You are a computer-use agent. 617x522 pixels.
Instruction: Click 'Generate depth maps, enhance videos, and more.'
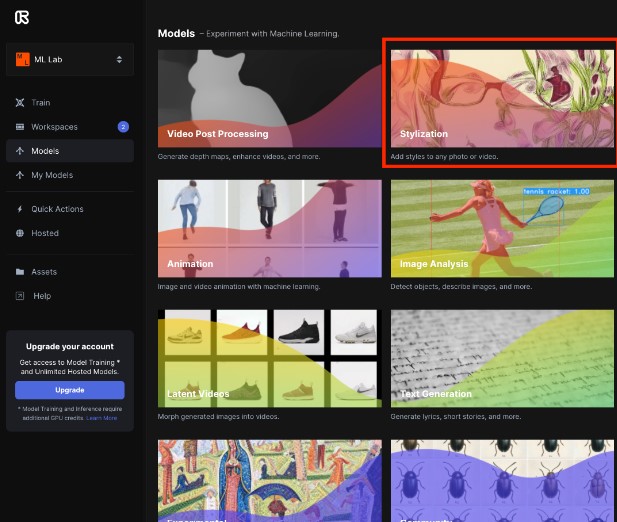239,157
